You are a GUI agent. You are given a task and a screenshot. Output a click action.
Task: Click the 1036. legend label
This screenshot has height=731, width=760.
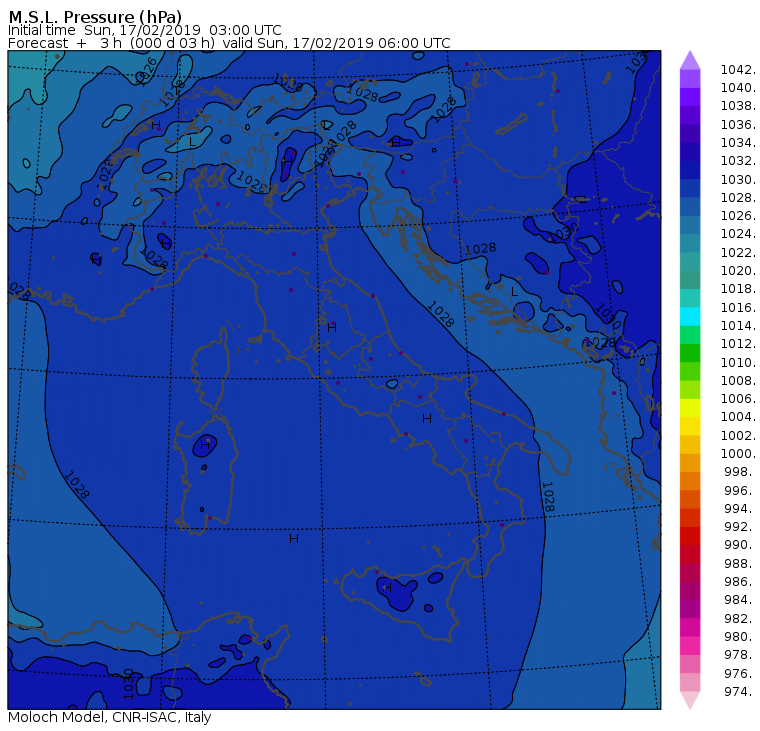(x=738, y=125)
